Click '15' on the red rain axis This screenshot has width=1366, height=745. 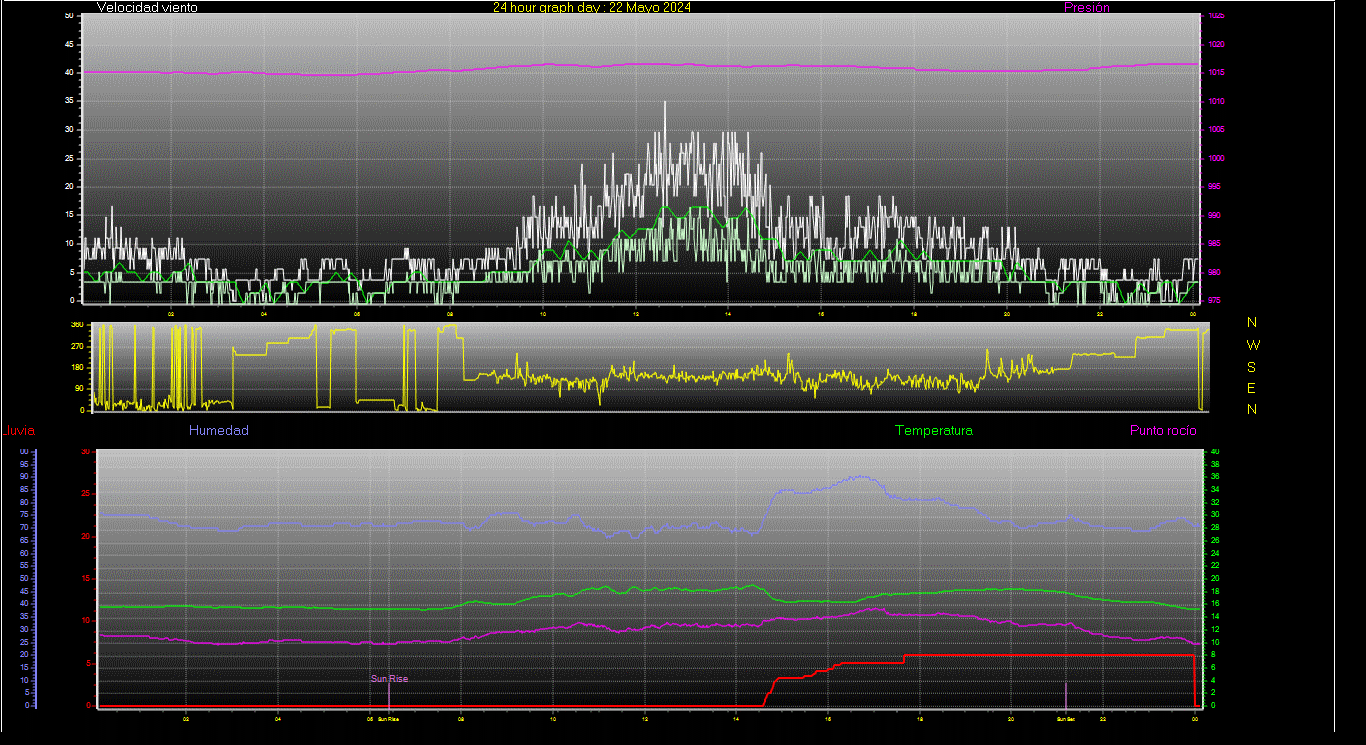(86, 579)
